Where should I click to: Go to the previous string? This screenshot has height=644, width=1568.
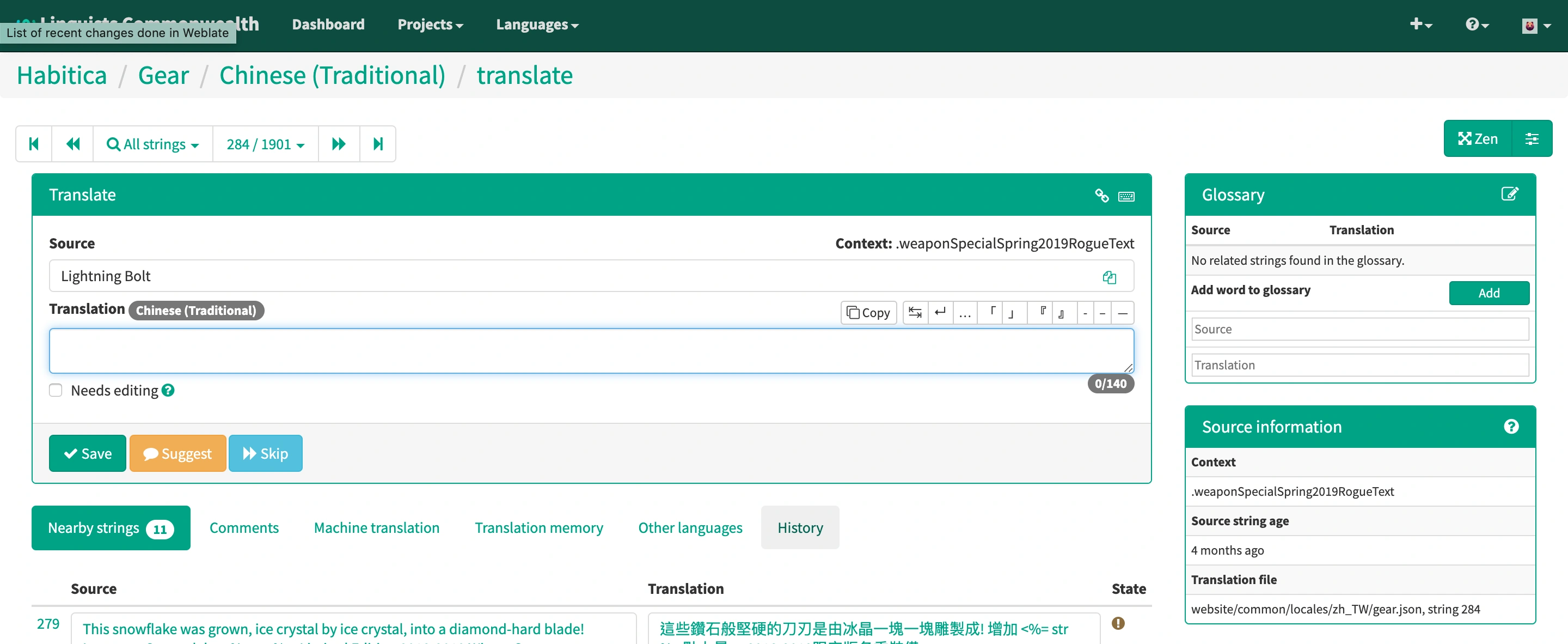[x=73, y=144]
